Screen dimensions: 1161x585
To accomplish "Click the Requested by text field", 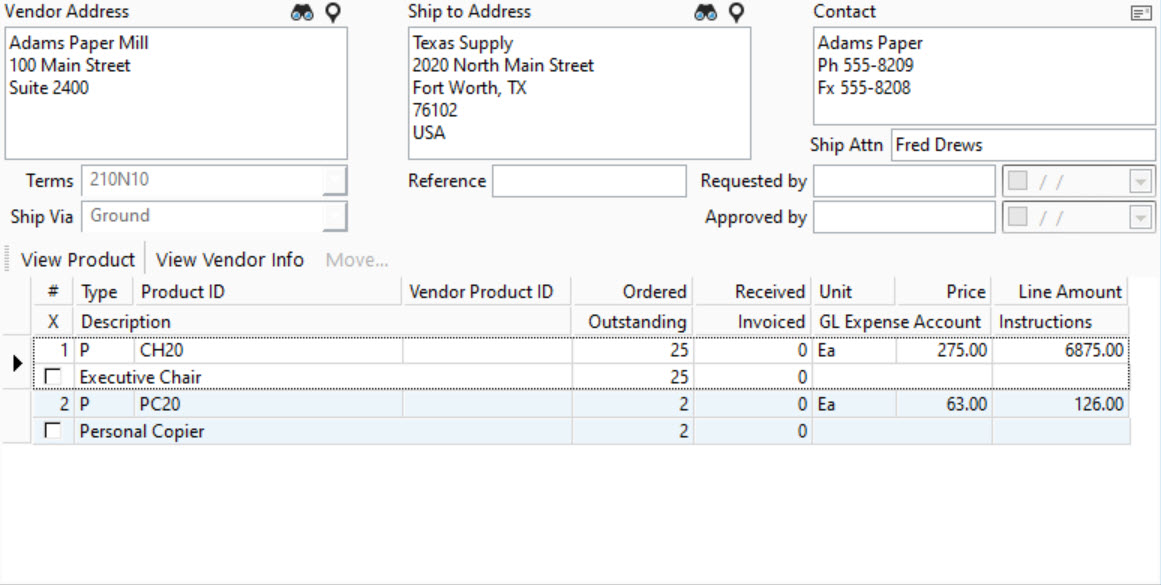I will (903, 181).
